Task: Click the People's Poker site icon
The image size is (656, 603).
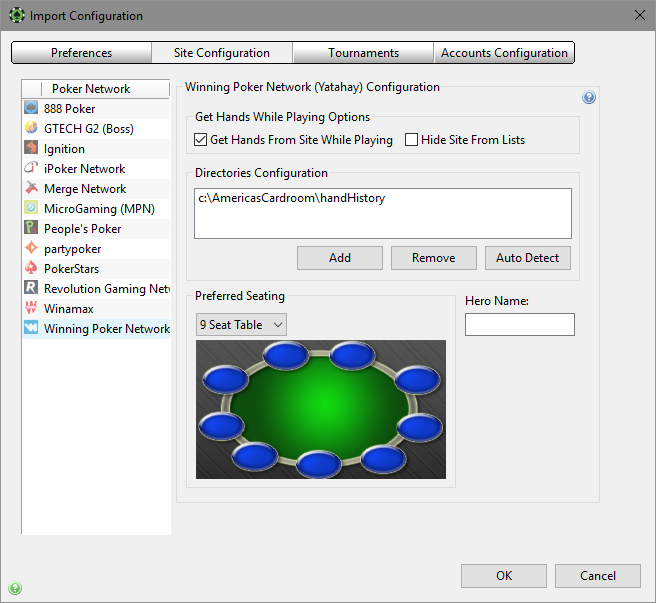Action: point(31,228)
